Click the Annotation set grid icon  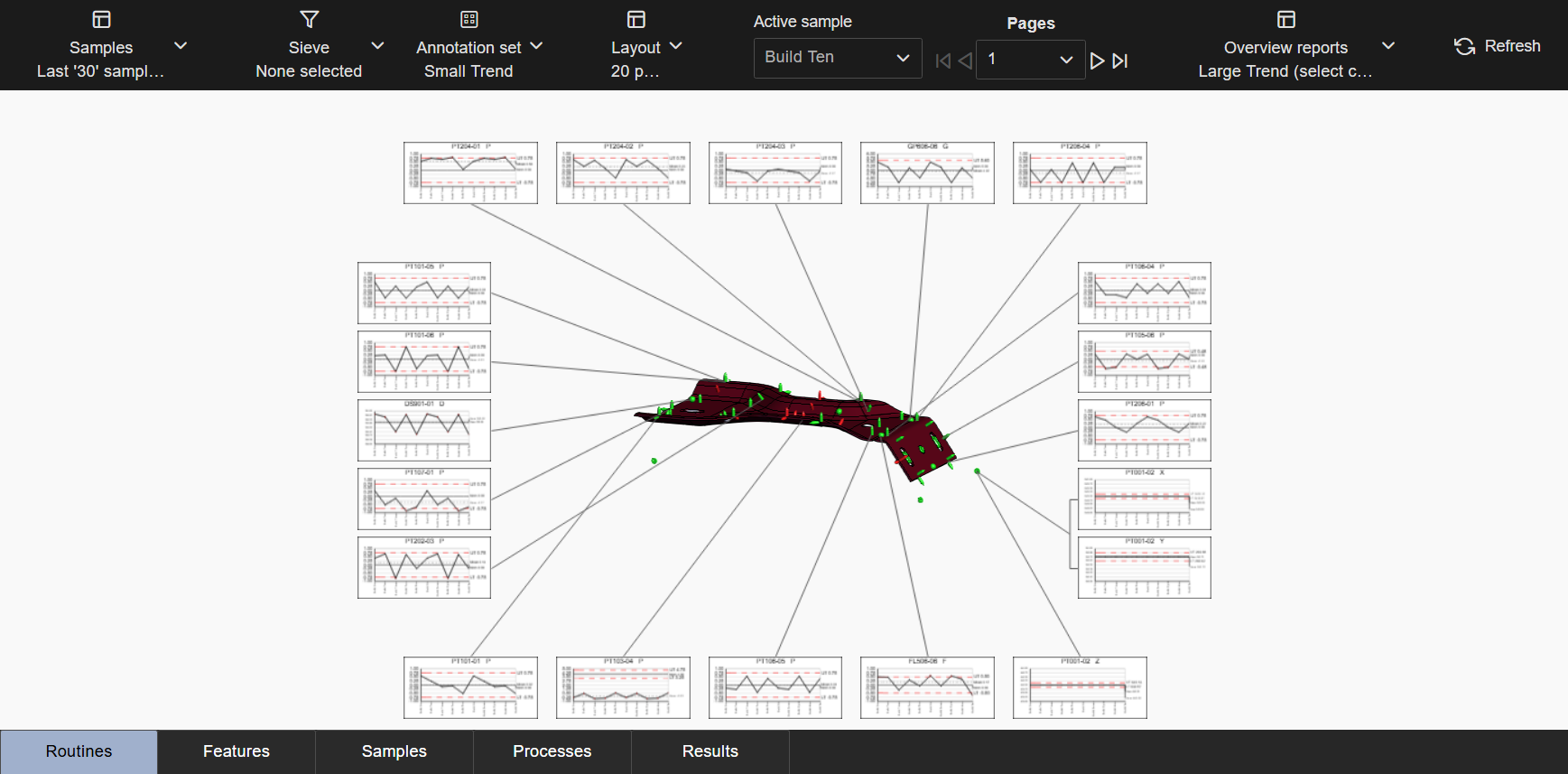coord(469,19)
